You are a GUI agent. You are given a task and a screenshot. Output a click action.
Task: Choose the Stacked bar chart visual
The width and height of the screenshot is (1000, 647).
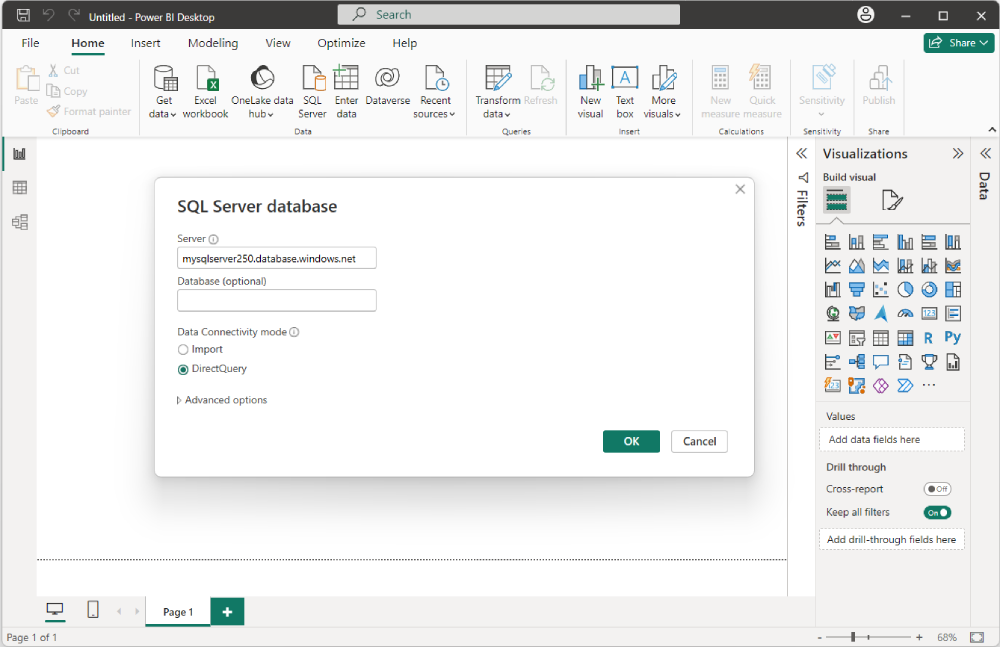coord(832,242)
